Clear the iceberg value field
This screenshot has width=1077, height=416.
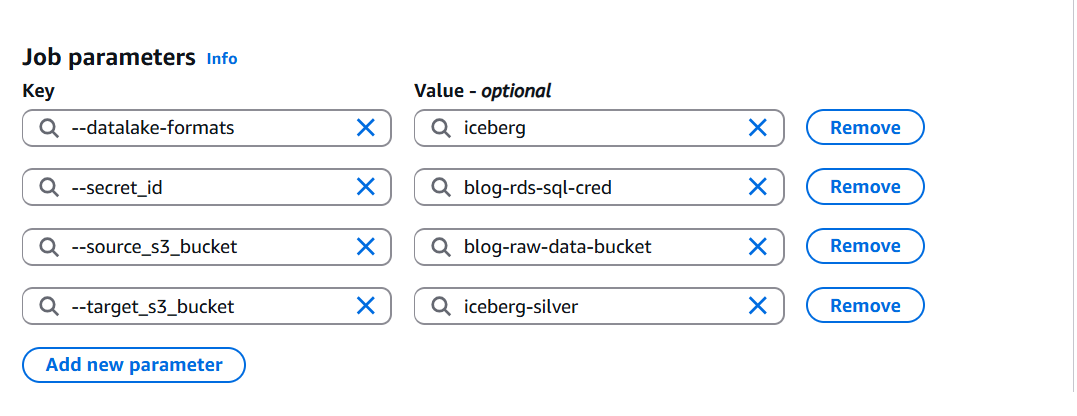point(758,128)
